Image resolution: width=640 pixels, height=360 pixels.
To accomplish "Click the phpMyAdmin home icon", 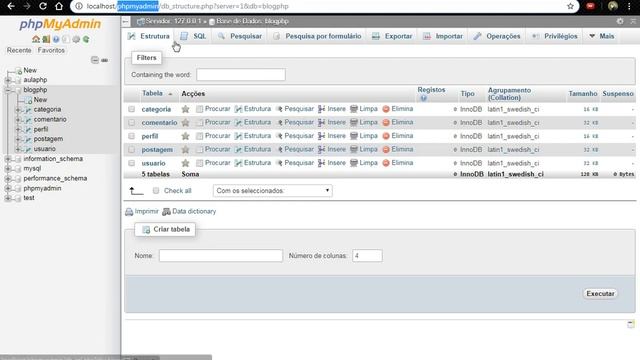I will click(x=36, y=39).
